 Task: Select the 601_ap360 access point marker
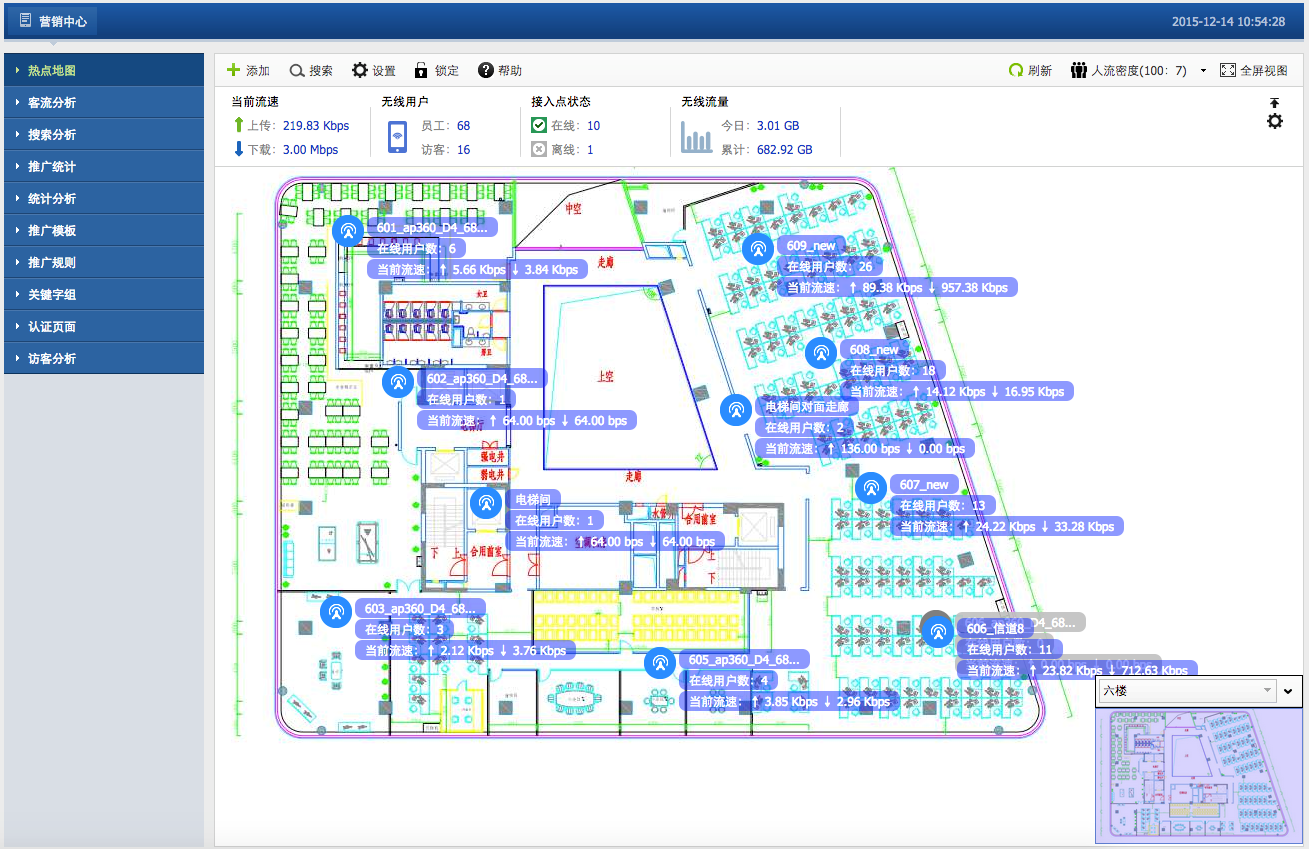[348, 231]
